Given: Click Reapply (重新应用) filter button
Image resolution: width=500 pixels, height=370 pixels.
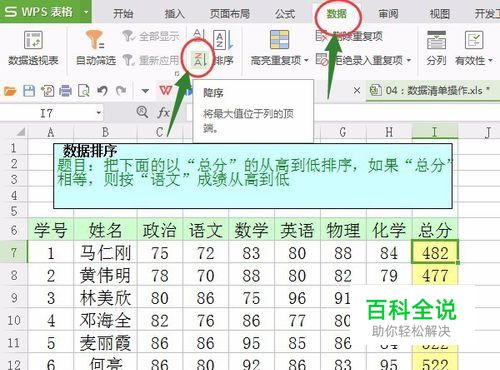Looking at the screenshot, I should (x=152, y=60).
